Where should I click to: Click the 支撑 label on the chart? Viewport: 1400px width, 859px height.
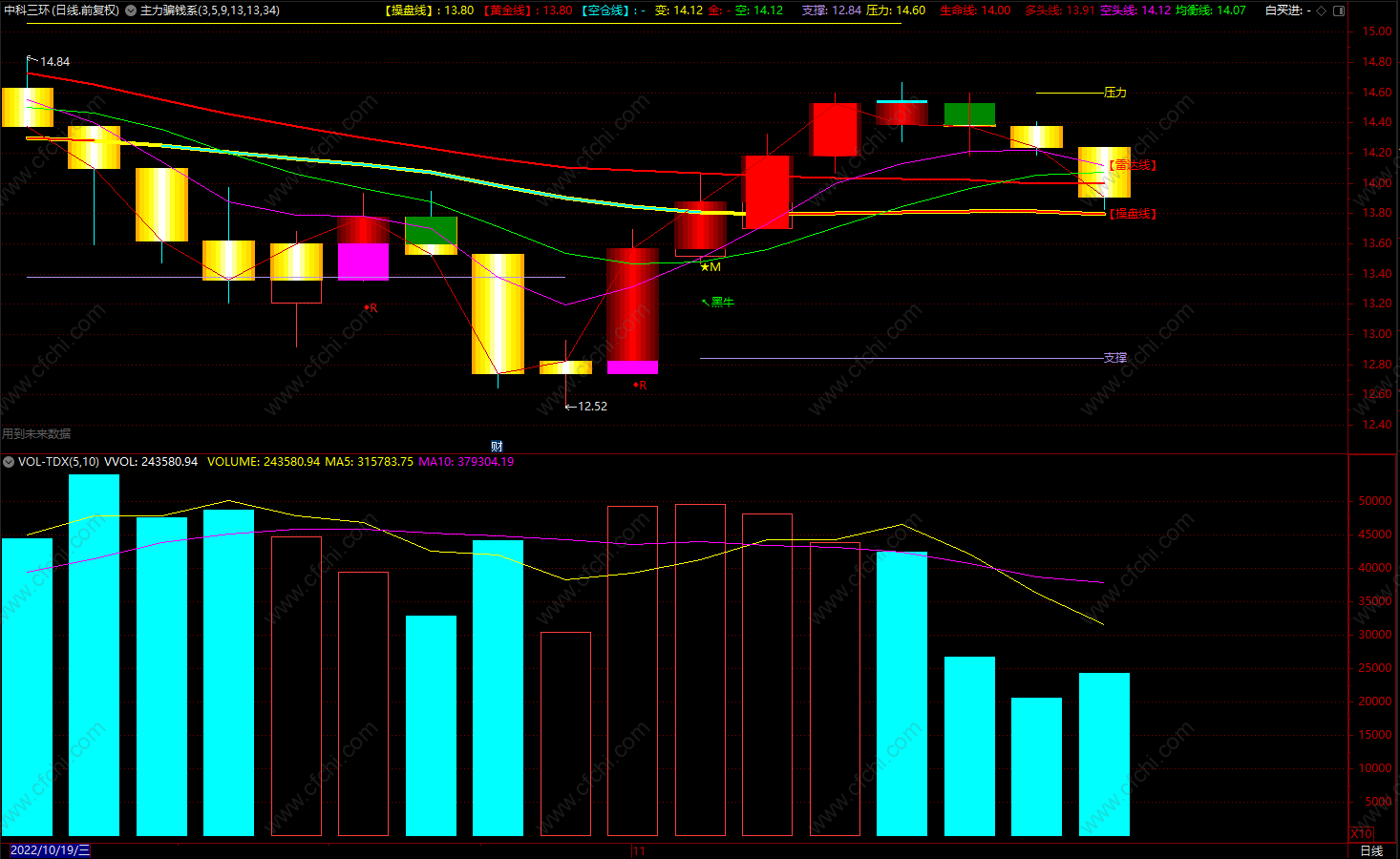(x=1115, y=358)
